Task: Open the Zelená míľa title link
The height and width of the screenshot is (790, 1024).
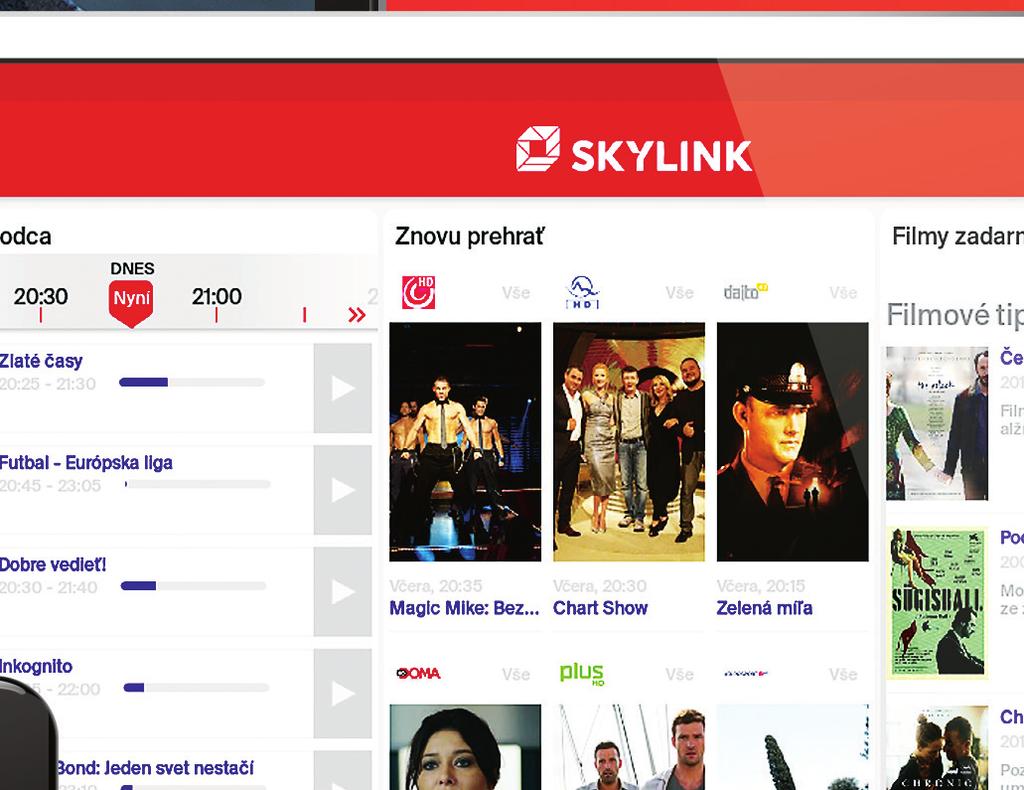Action: [765, 608]
